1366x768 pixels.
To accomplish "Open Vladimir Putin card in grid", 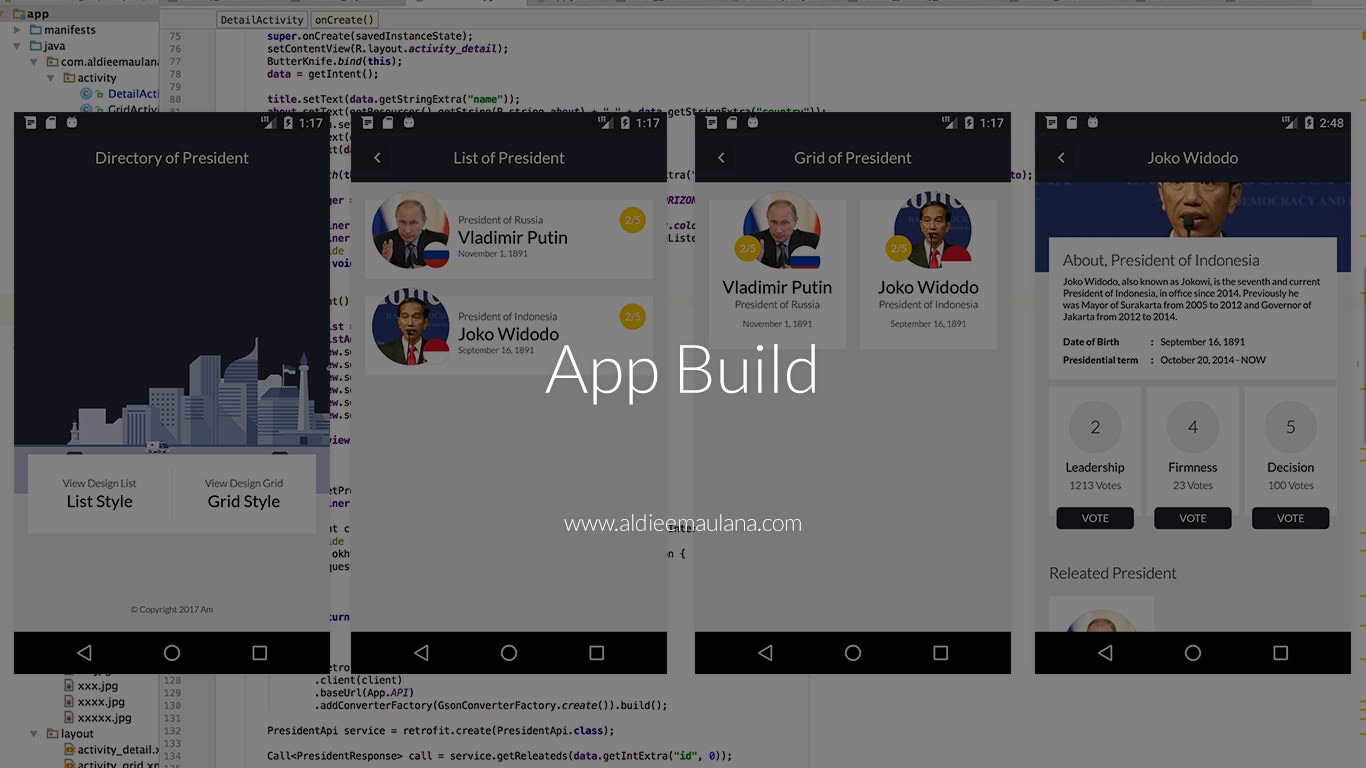I will (777, 274).
